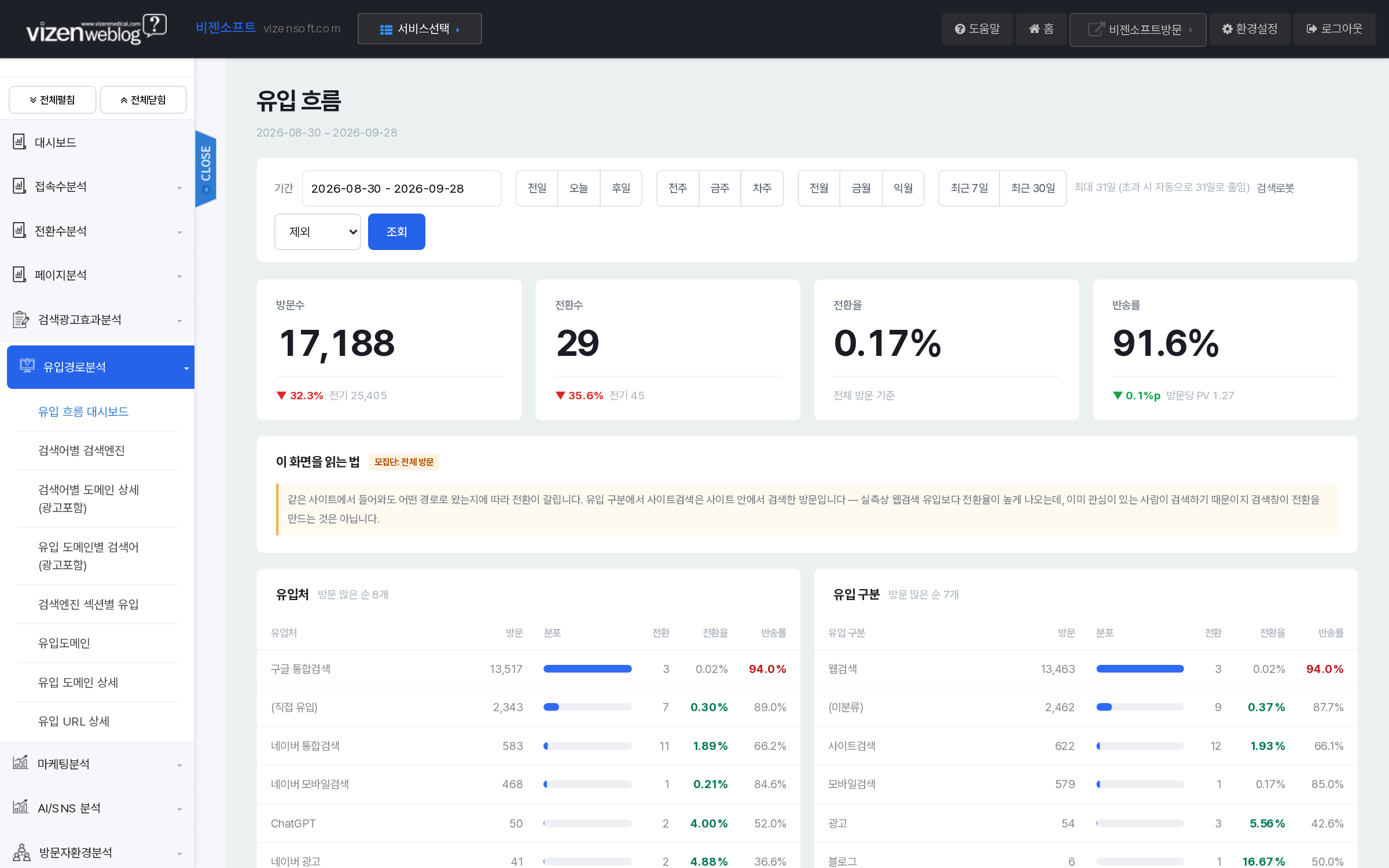
Task: Expand the 페이지분석 menu arrow
Action: 179,277
